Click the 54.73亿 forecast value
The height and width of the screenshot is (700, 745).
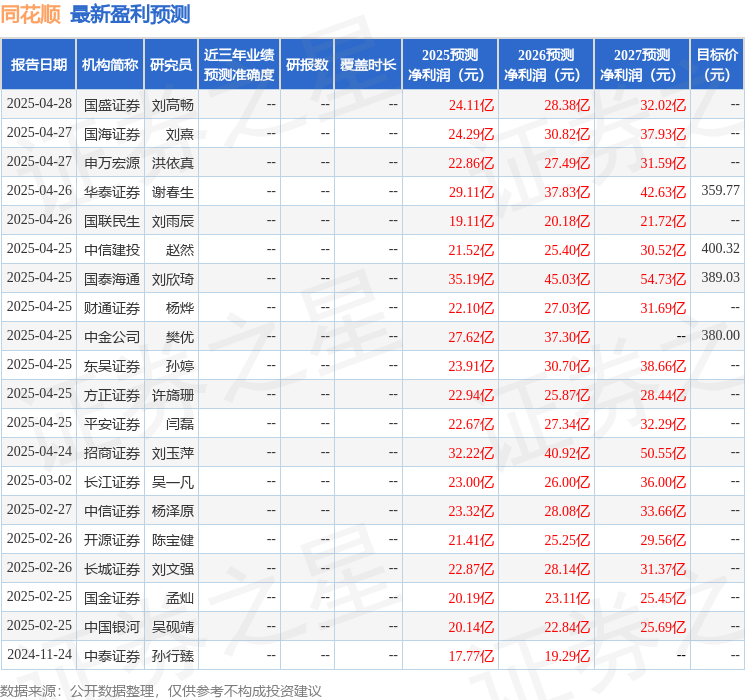663,279
